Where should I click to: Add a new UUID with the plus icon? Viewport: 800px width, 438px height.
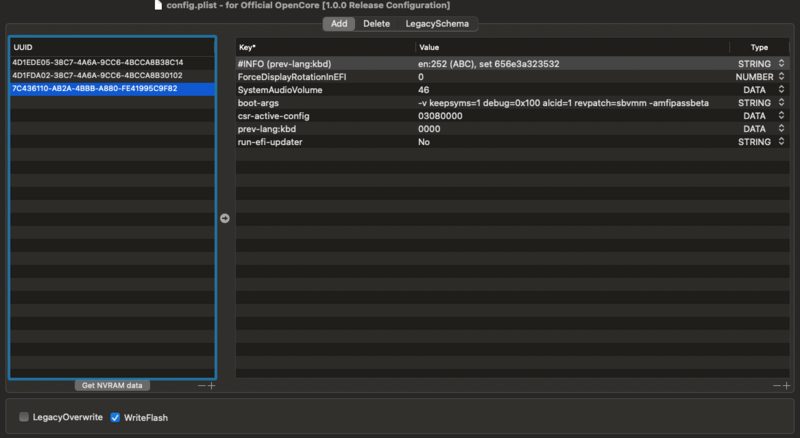[211, 385]
